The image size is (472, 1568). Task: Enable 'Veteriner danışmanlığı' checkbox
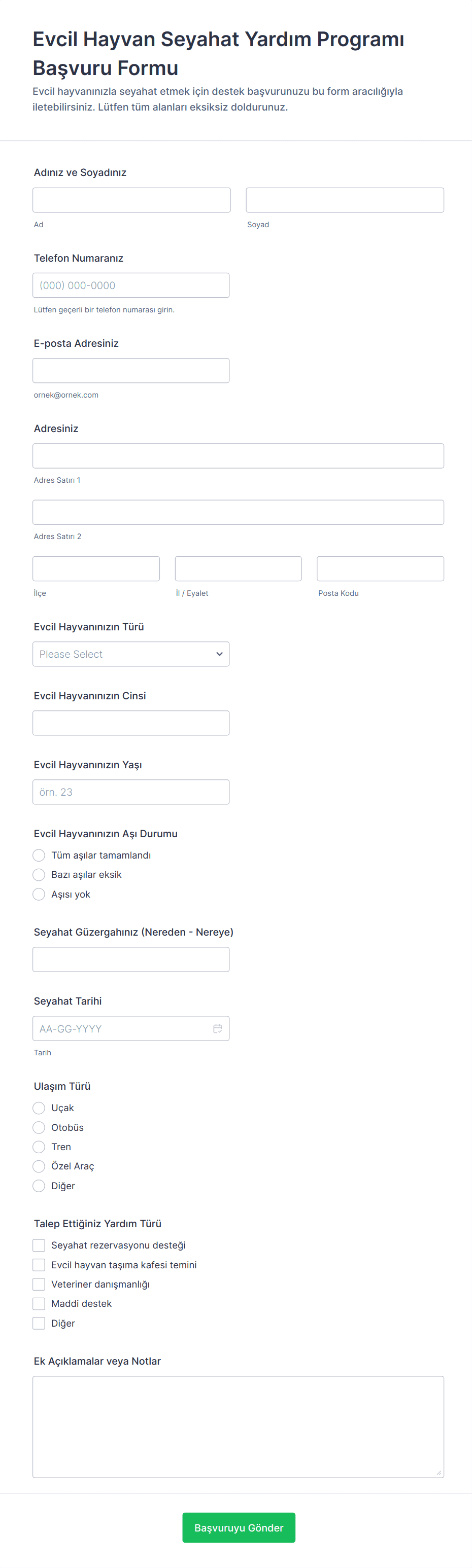tap(39, 1285)
